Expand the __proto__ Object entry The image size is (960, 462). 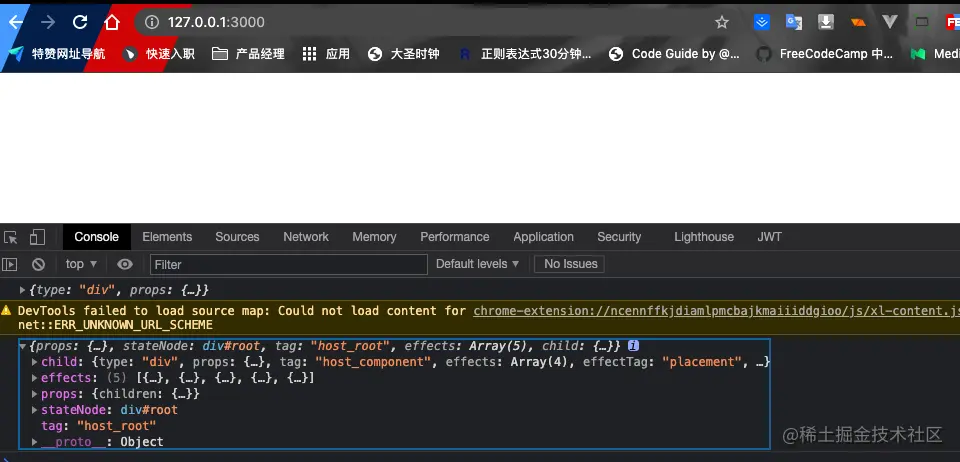(35, 442)
